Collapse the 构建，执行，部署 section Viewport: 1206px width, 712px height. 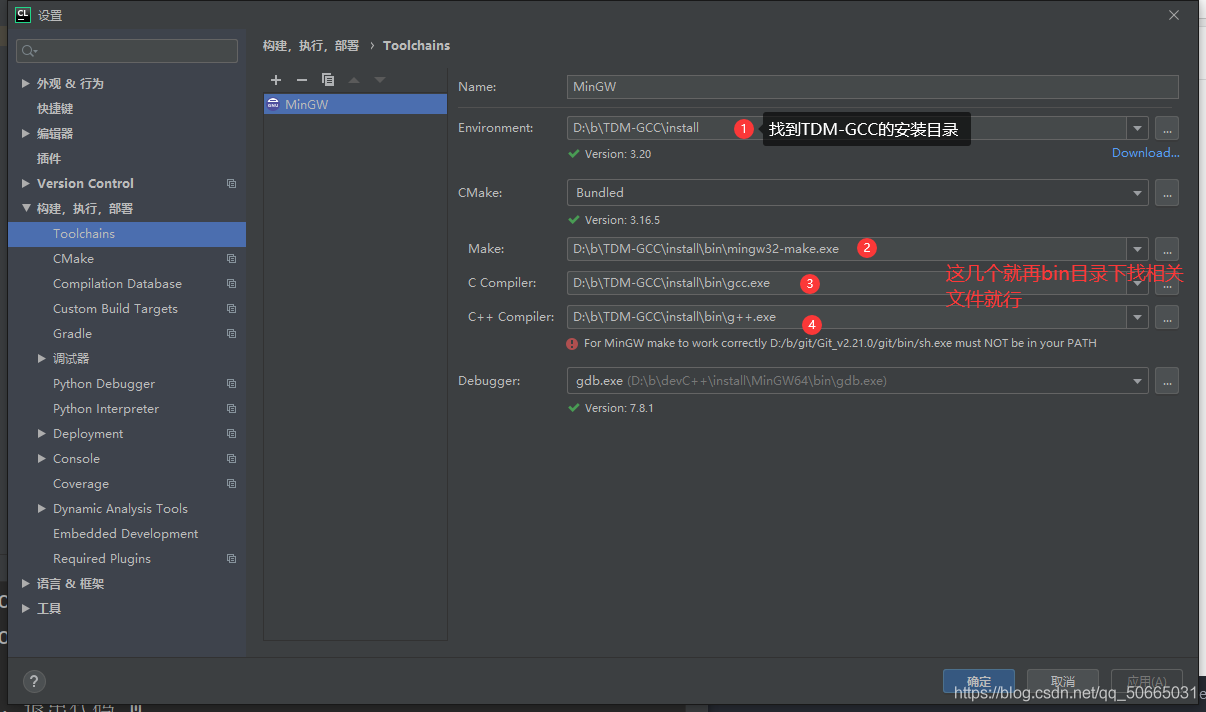pos(26,209)
